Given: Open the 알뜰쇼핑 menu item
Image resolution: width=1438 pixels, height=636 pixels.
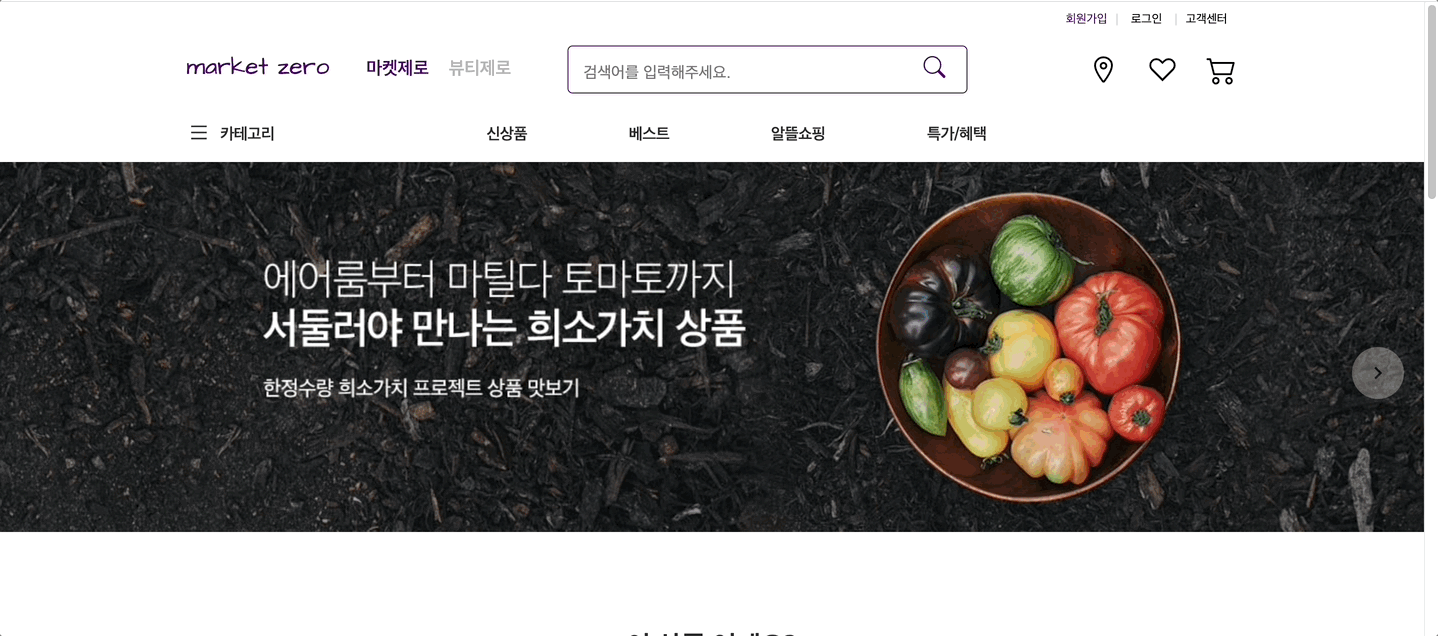Looking at the screenshot, I should tap(798, 133).
